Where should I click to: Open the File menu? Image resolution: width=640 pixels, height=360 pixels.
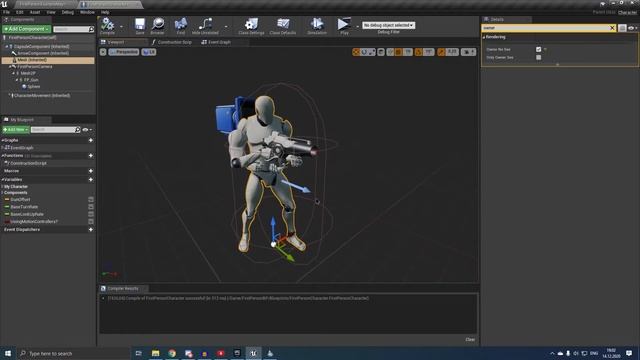(7, 12)
